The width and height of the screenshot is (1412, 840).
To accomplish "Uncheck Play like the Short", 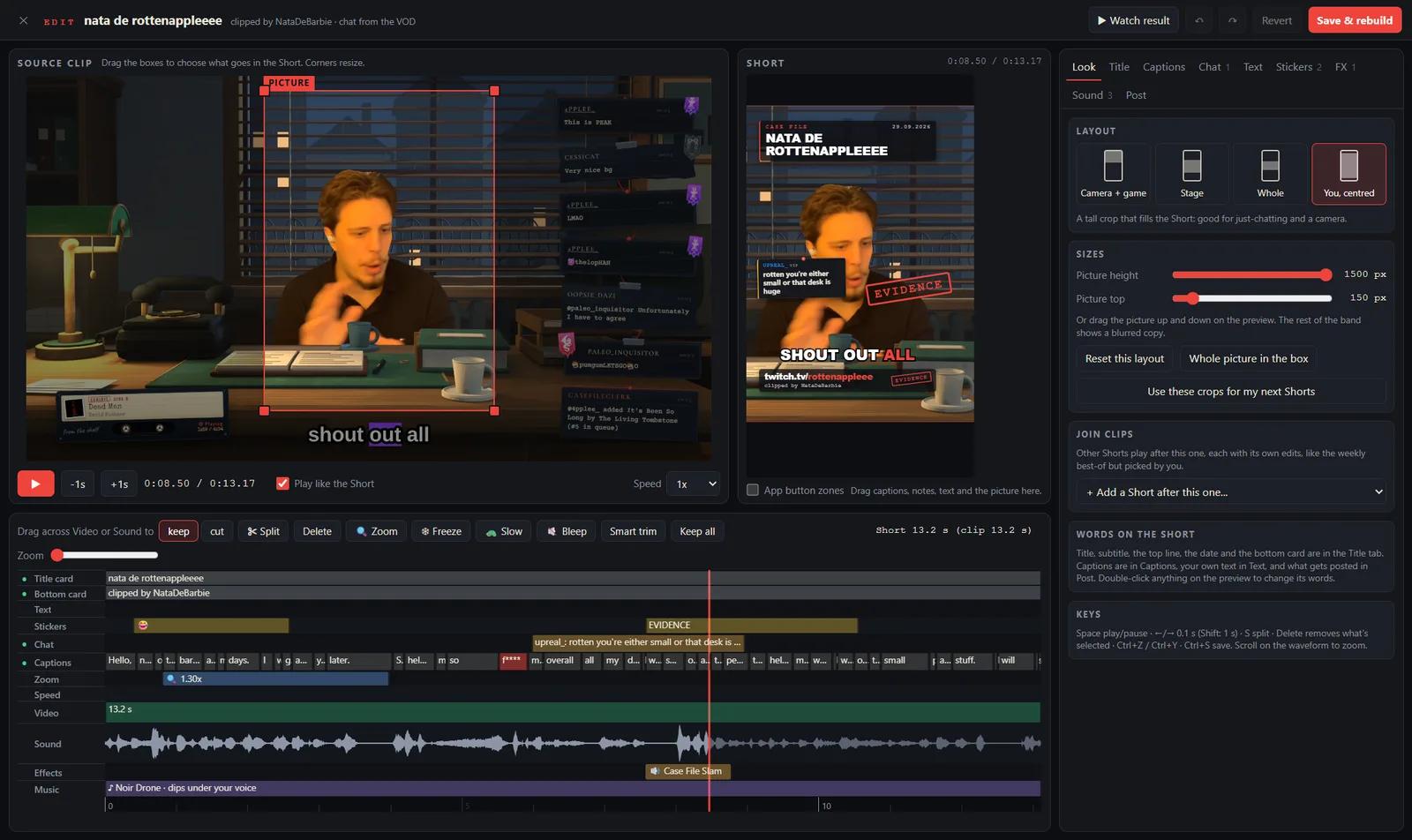I will tap(282, 484).
